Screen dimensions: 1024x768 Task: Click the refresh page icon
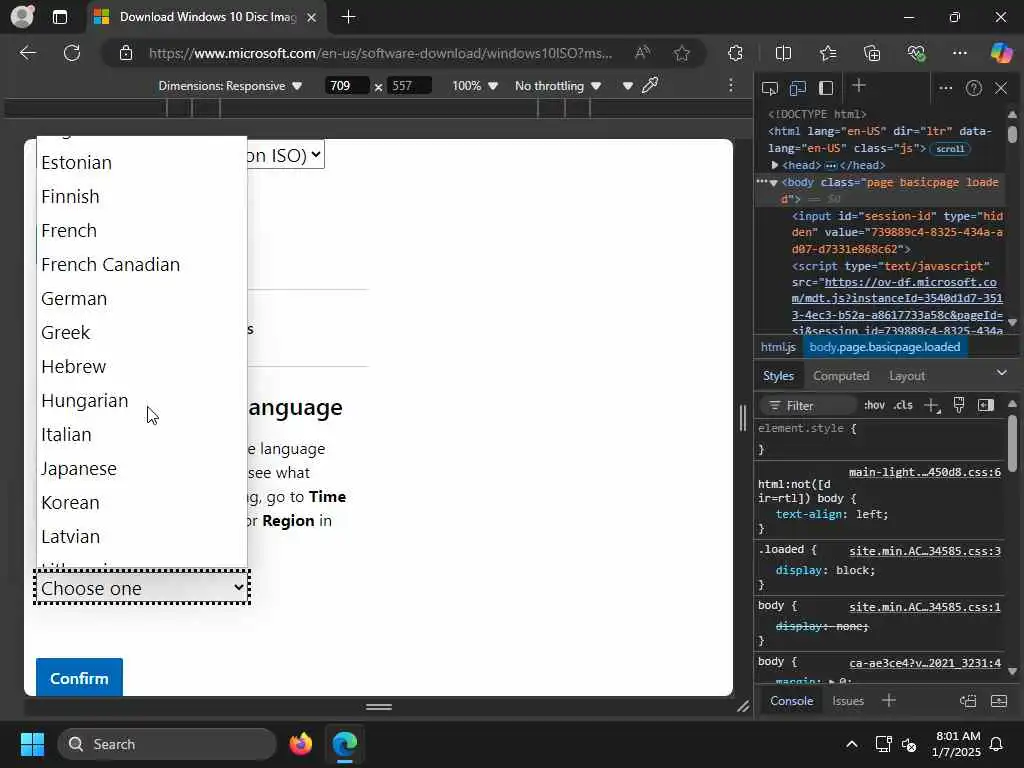pyautogui.click(x=72, y=53)
